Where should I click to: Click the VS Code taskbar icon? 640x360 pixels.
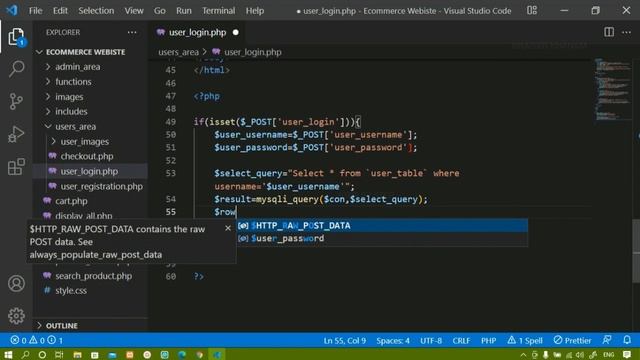point(217,355)
